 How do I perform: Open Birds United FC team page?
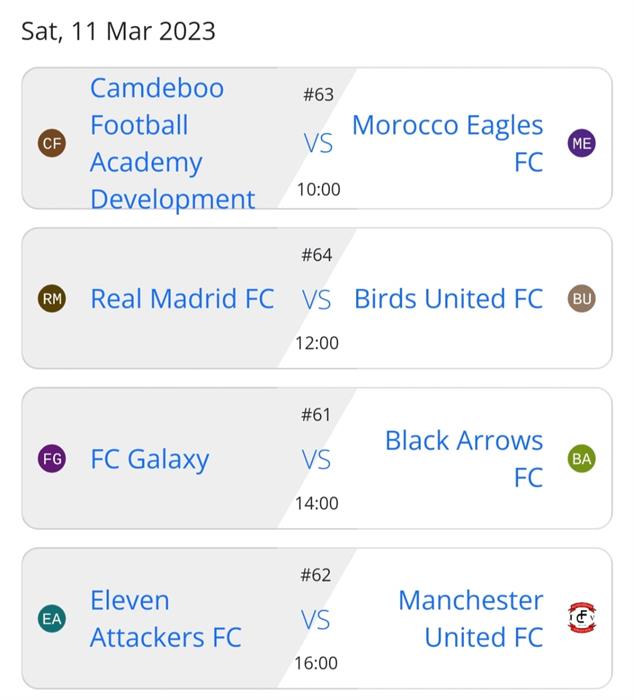449,298
